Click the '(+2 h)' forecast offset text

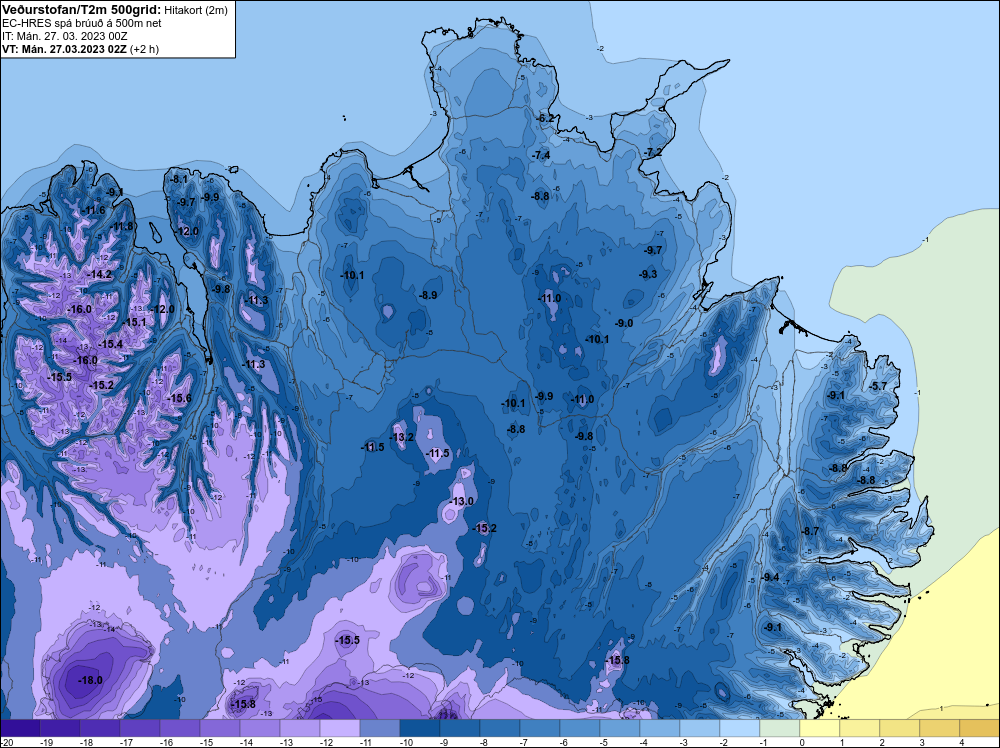(145, 49)
